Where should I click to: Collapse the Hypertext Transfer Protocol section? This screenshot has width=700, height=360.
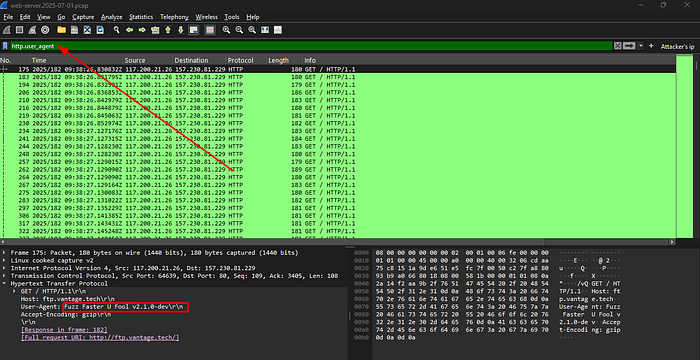[x=4, y=284]
